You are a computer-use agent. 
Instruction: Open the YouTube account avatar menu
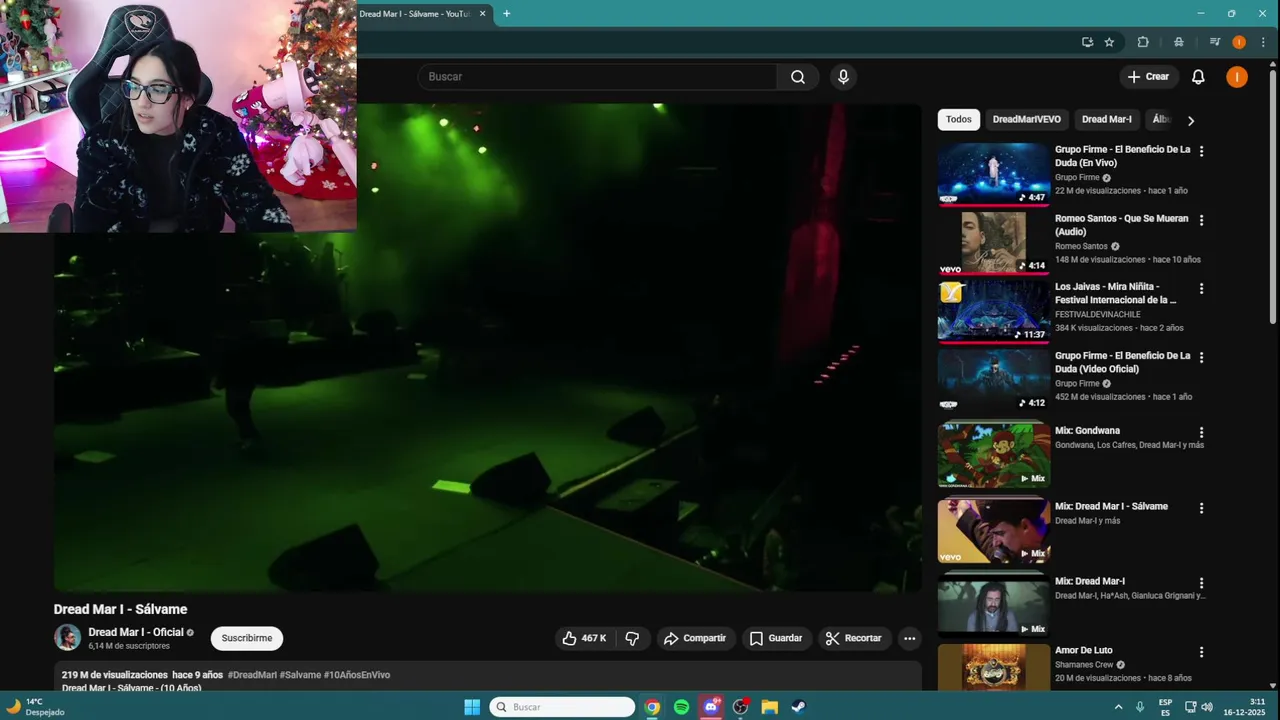(x=1237, y=77)
